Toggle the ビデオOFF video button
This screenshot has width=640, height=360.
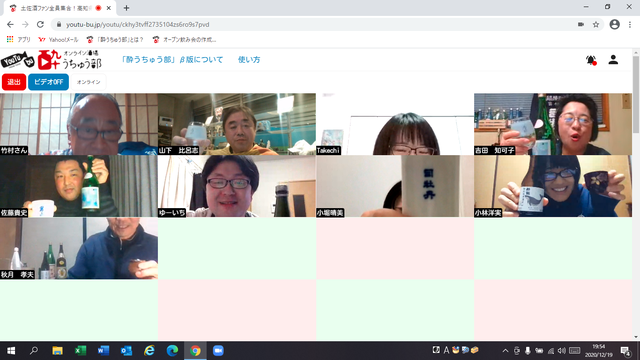[x=48, y=82]
